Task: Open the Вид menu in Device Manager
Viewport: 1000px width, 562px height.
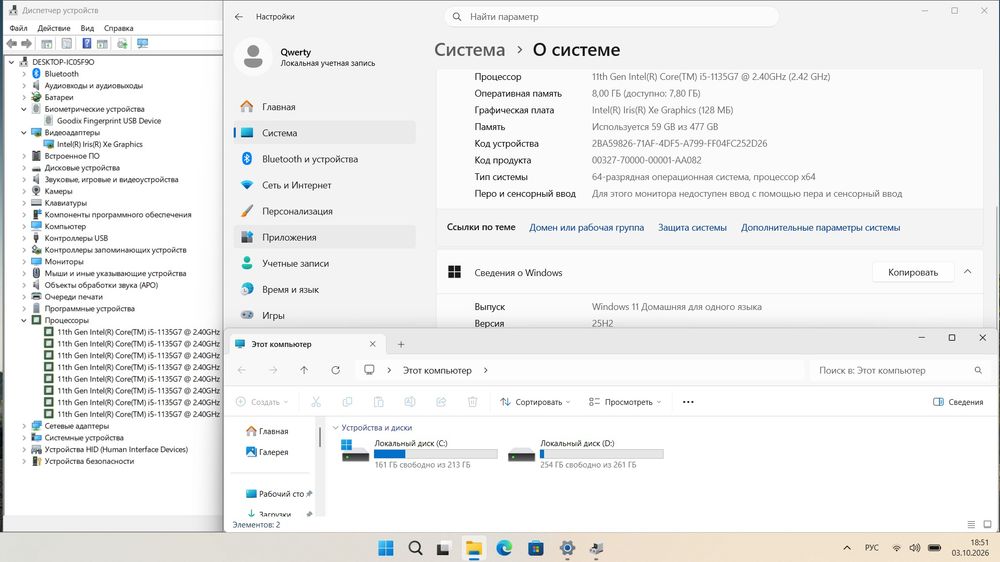Action: (x=87, y=28)
